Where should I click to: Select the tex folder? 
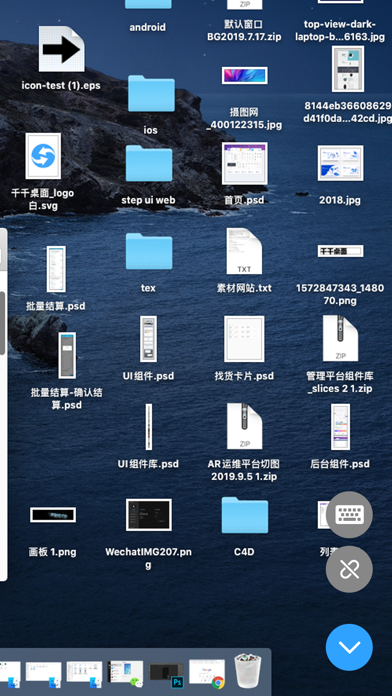tap(149, 251)
